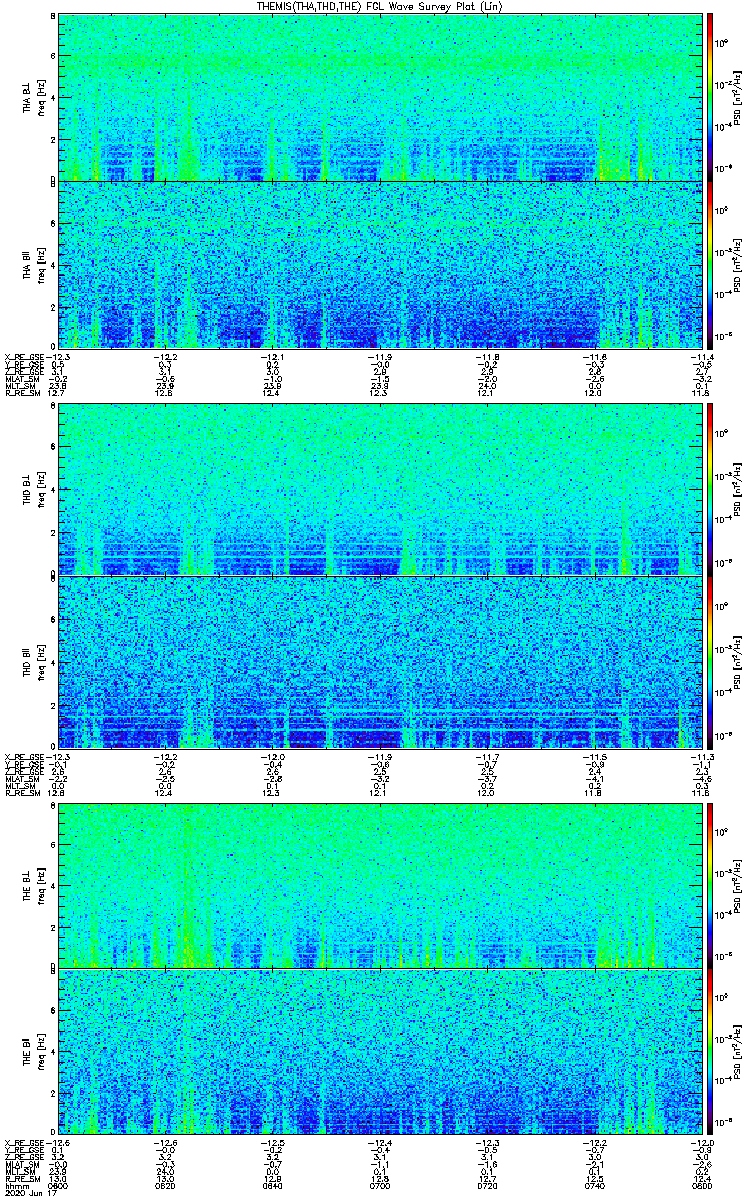Click the THD BL y-axis label
The image size is (750, 1200).
click(29, 489)
